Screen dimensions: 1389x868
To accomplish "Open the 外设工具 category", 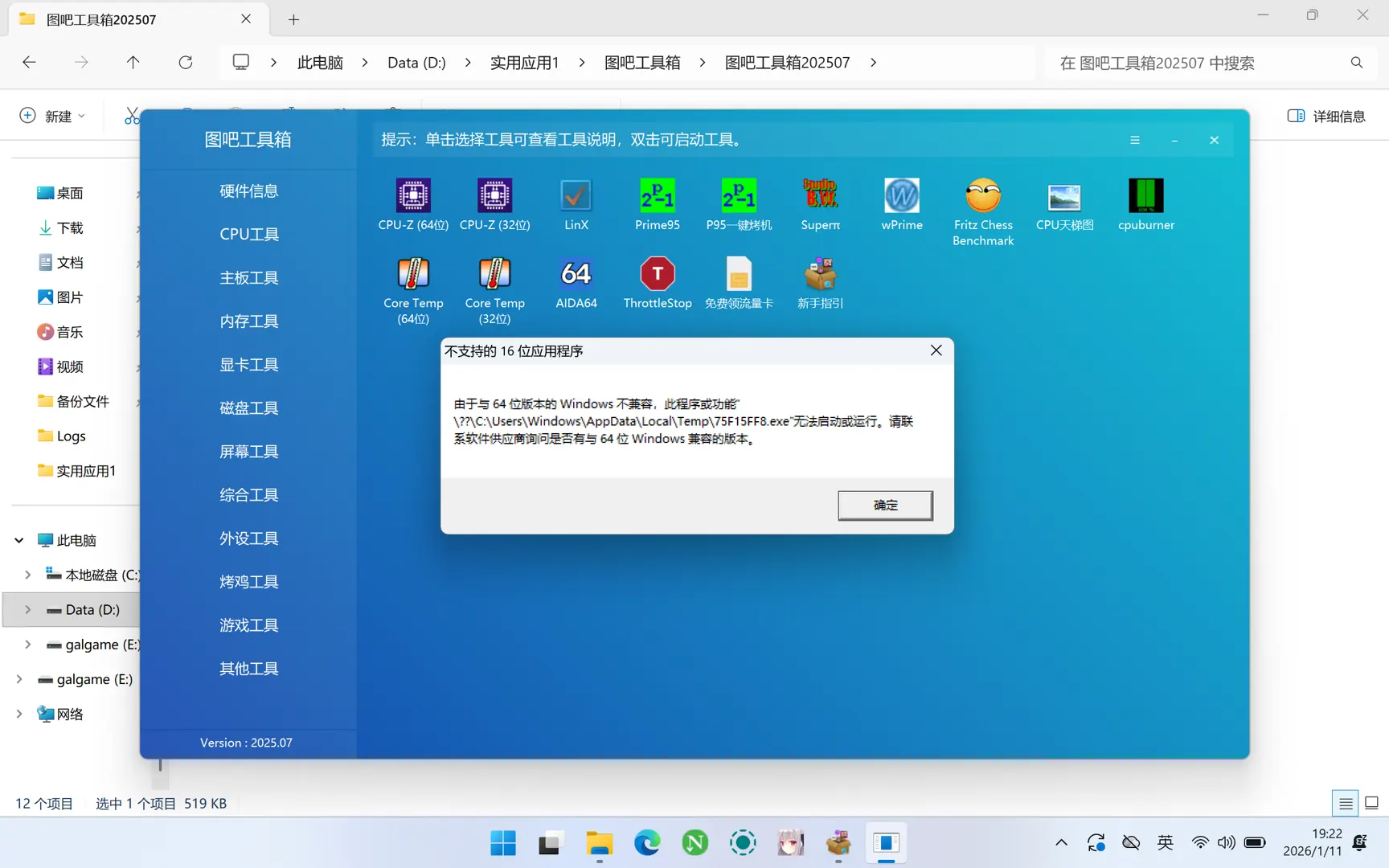I will [x=249, y=538].
